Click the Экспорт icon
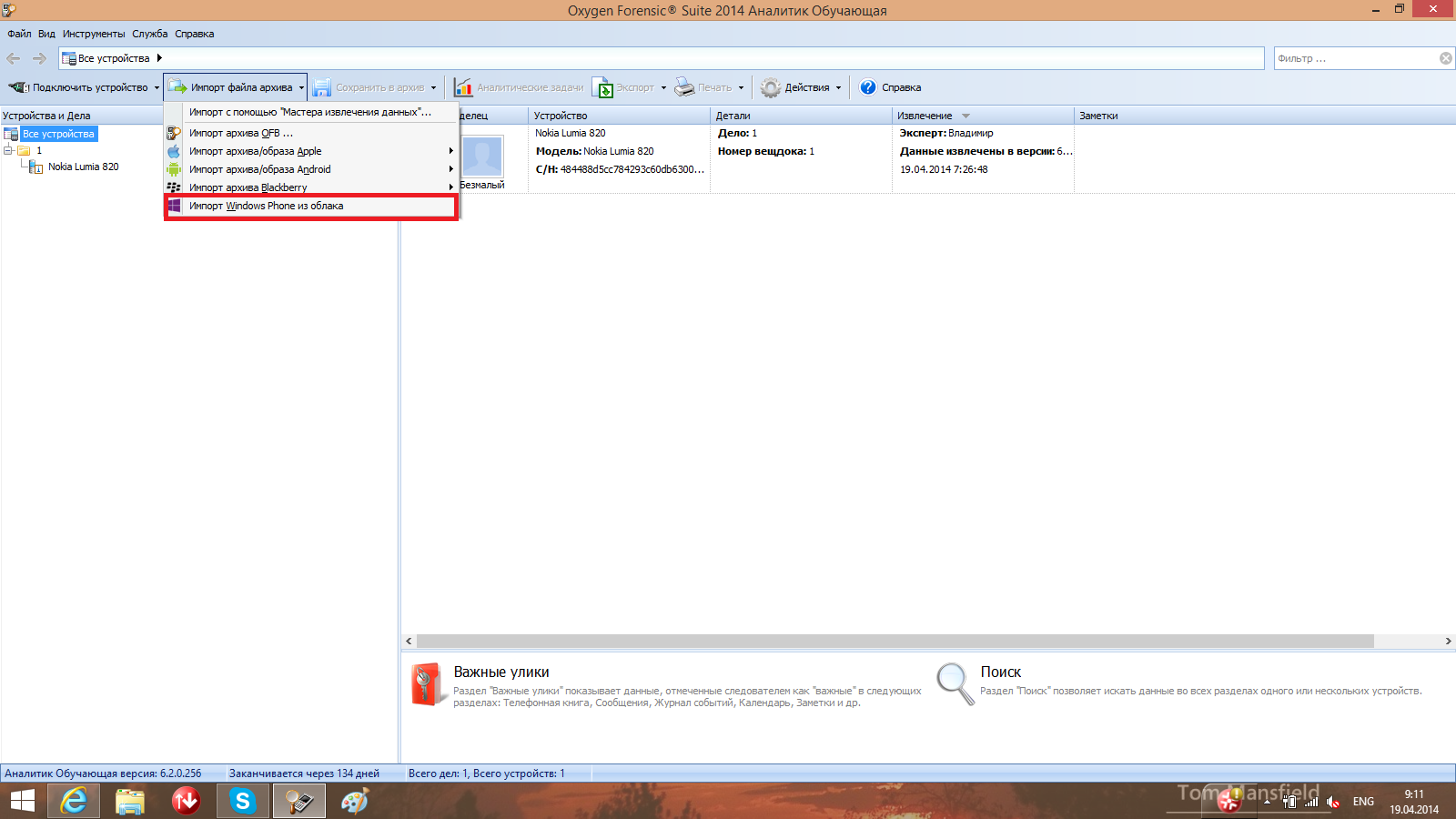1456x819 pixels. 602,87
